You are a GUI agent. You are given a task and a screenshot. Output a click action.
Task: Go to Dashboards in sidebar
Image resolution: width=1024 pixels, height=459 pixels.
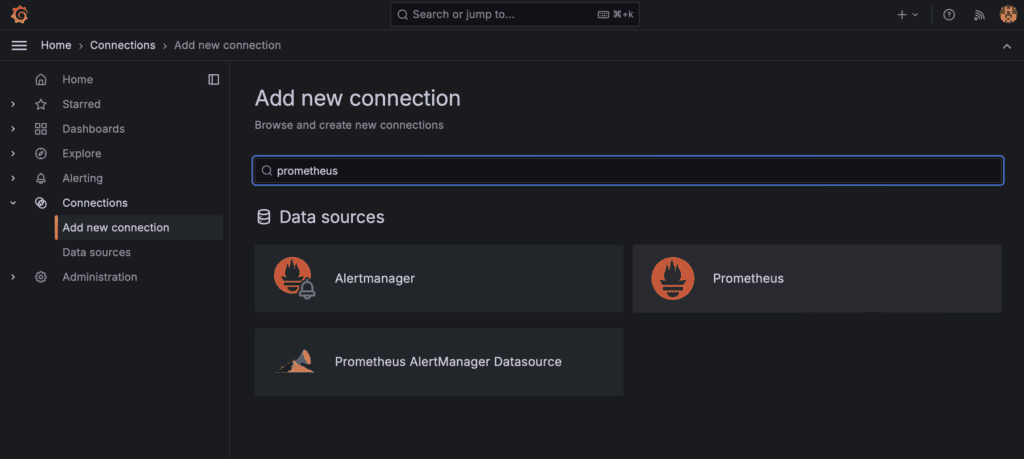pyautogui.click(x=93, y=129)
